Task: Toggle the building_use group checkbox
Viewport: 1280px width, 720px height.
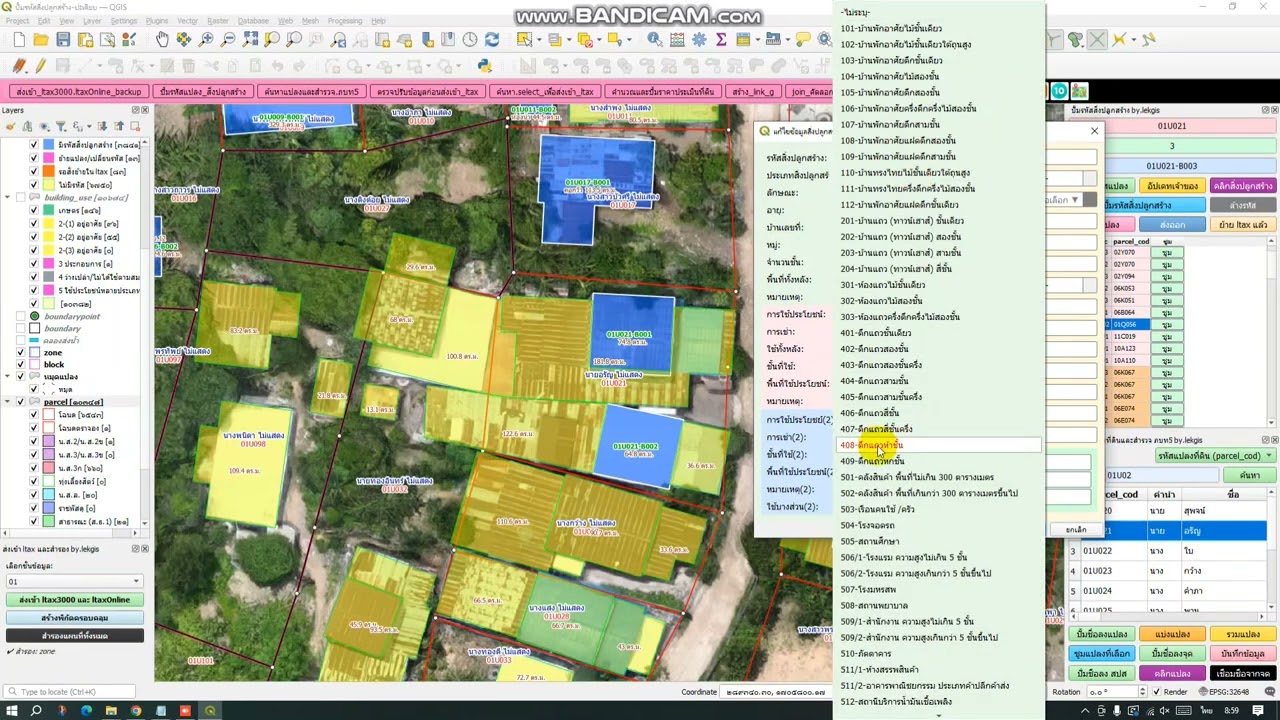Action: pos(21,198)
